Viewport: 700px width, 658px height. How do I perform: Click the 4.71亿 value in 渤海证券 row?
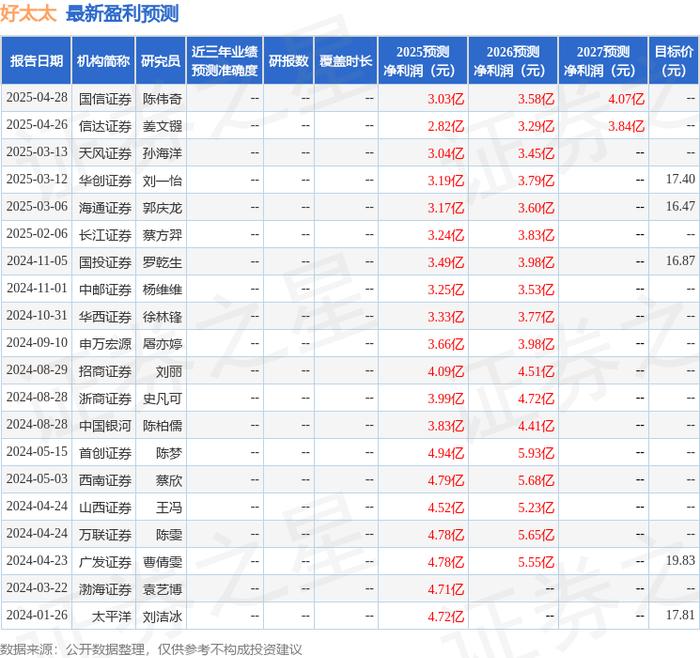pos(446,589)
